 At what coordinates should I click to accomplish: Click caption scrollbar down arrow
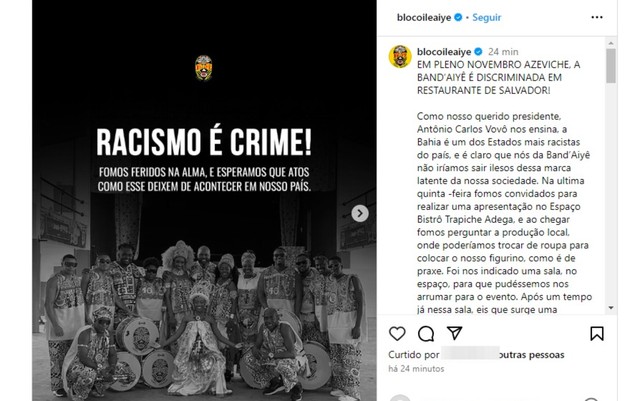(611, 307)
